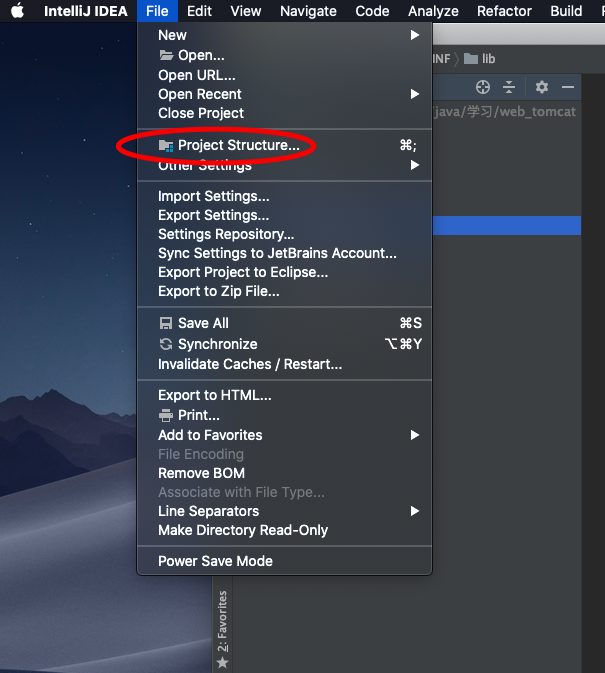Screen dimensions: 605x673
Task: Select Open URL... menu entry
Action: click(284, 75)
